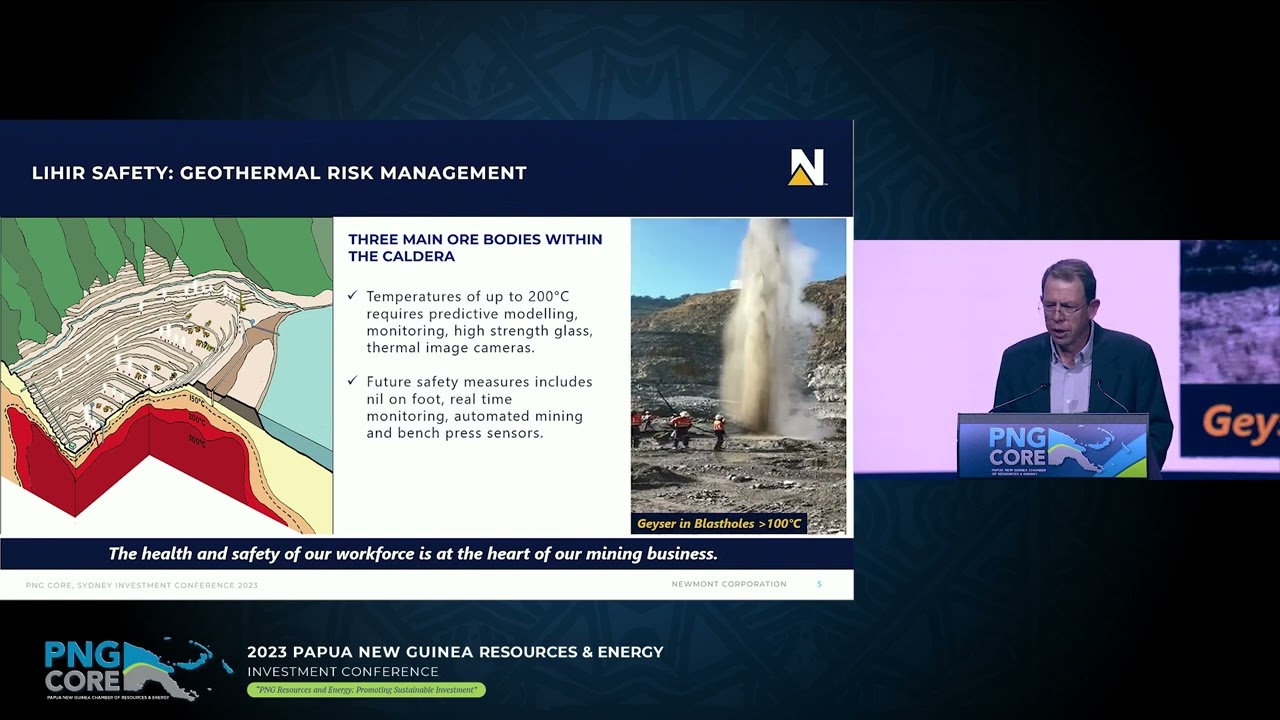This screenshot has width=1280, height=720.
Task: Click '2023 PAPUA NEW GUINEA RESOURCES & ENERGY' title
Action: pos(455,652)
